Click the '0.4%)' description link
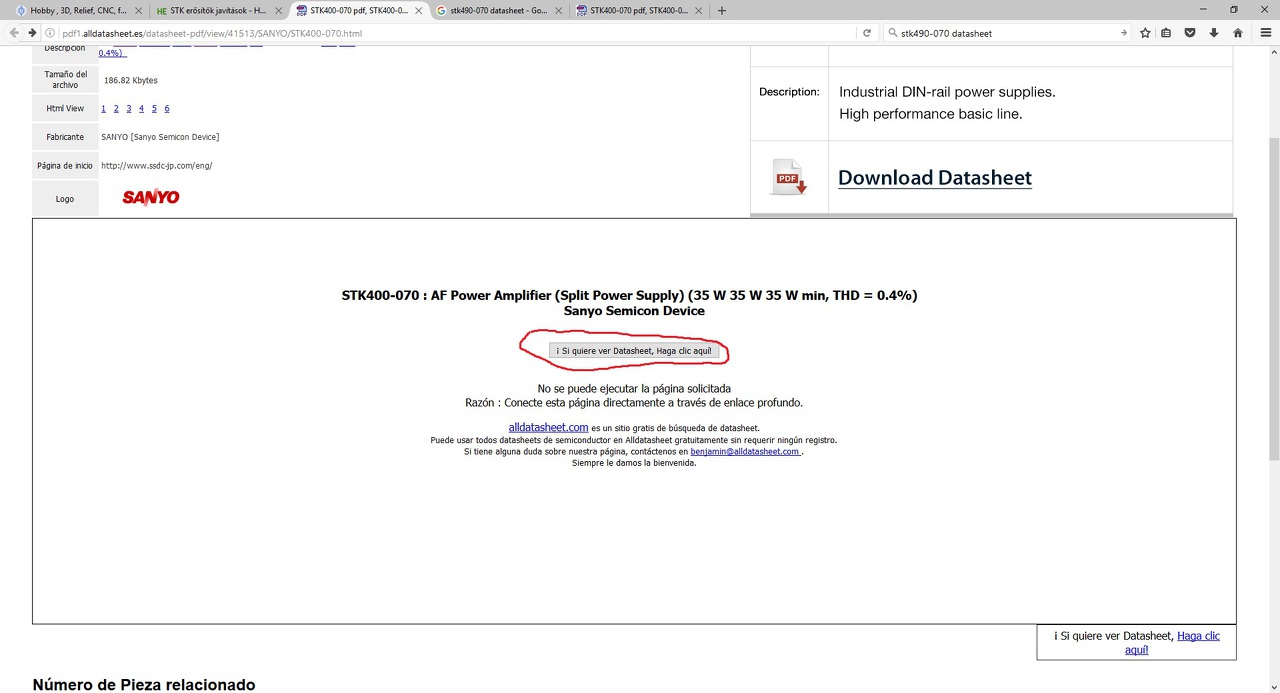Image resolution: width=1280 pixels, height=693 pixels. click(111, 53)
